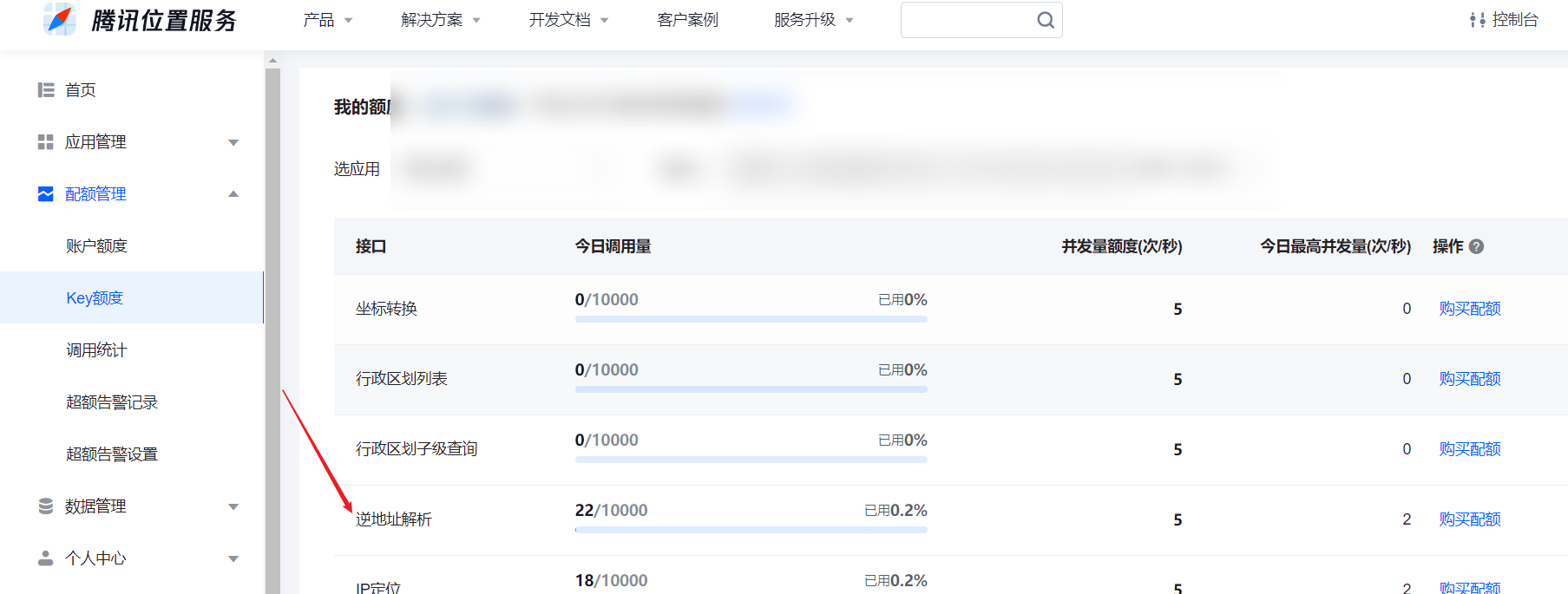Click the 数据管理 database icon
Screen dimensions: 1568x594
pyautogui.click(x=46, y=506)
